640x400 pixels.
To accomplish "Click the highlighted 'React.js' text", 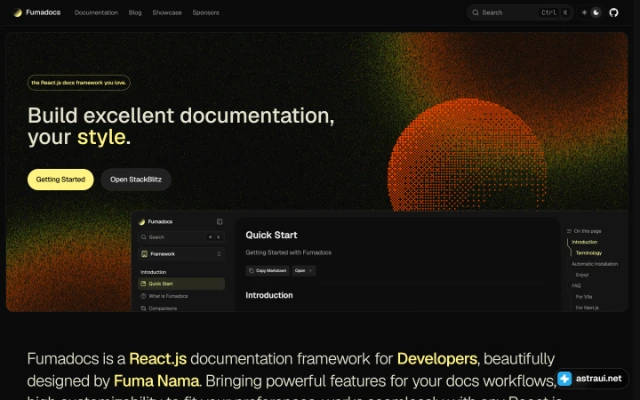I will (158, 359).
